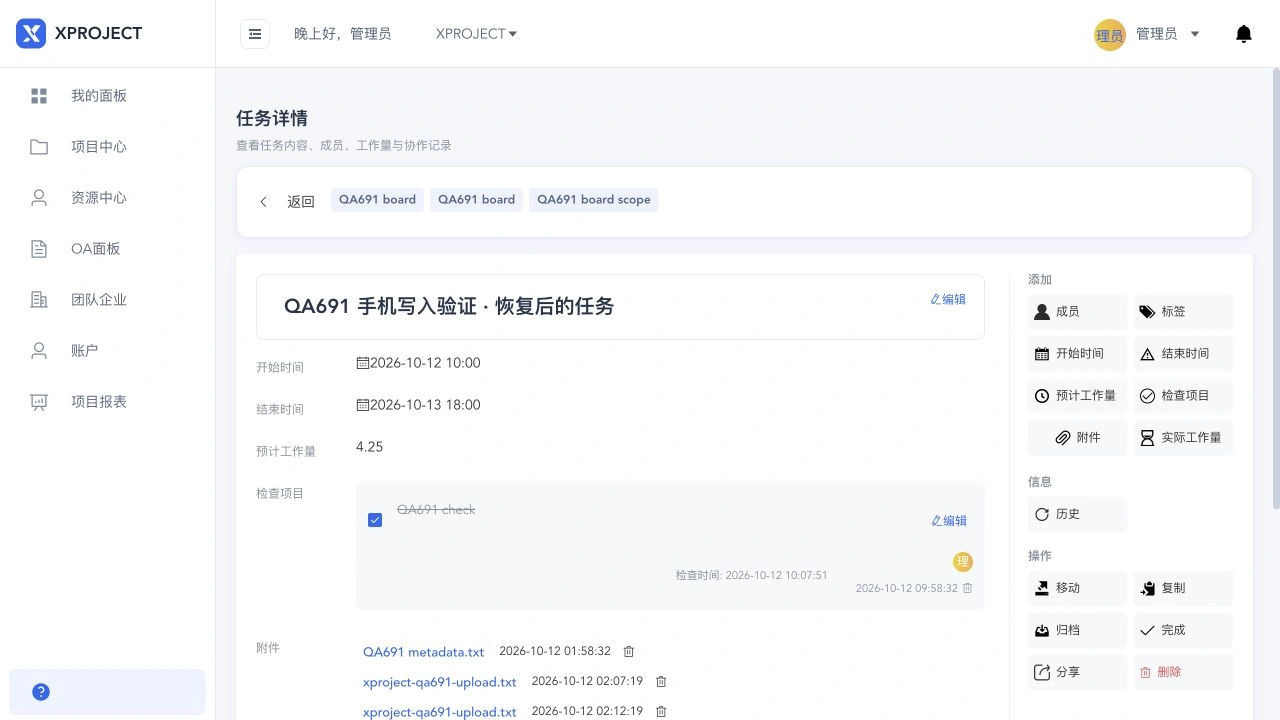Click the XPROJECT logo icon
This screenshot has height=720, width=1280.
pos(31,33)
